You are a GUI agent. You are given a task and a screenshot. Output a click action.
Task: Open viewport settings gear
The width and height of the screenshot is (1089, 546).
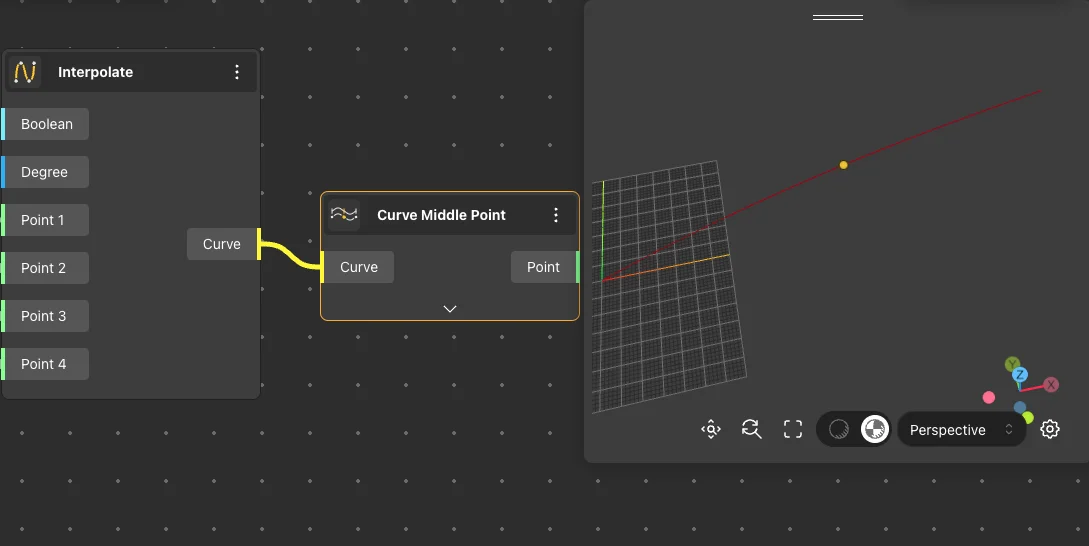[x=1050, y=430]
